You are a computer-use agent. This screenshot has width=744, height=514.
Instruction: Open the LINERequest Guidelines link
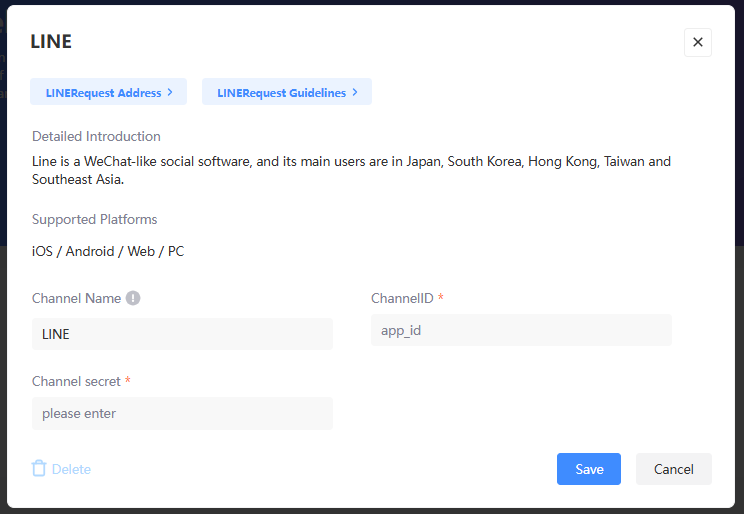tap(287, 92)
